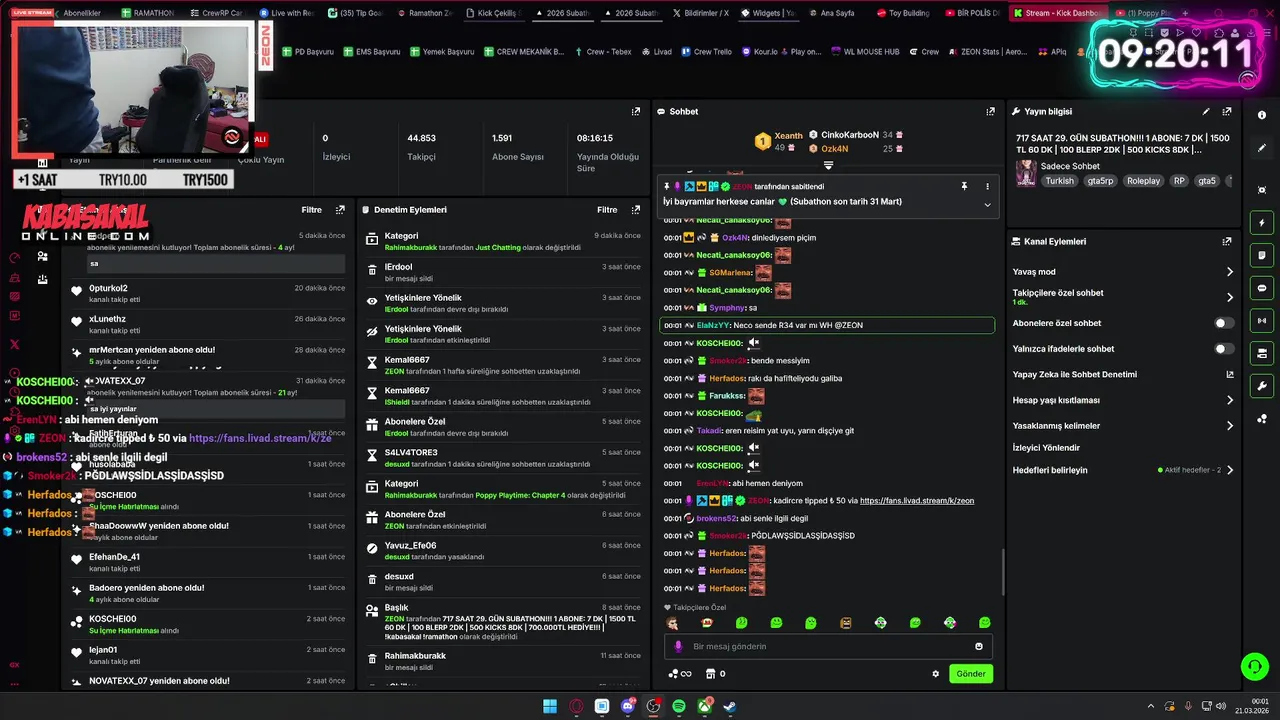Open chat settings gear beside Gönder
Screen dimensions: 1280x720
pos(936,674)
